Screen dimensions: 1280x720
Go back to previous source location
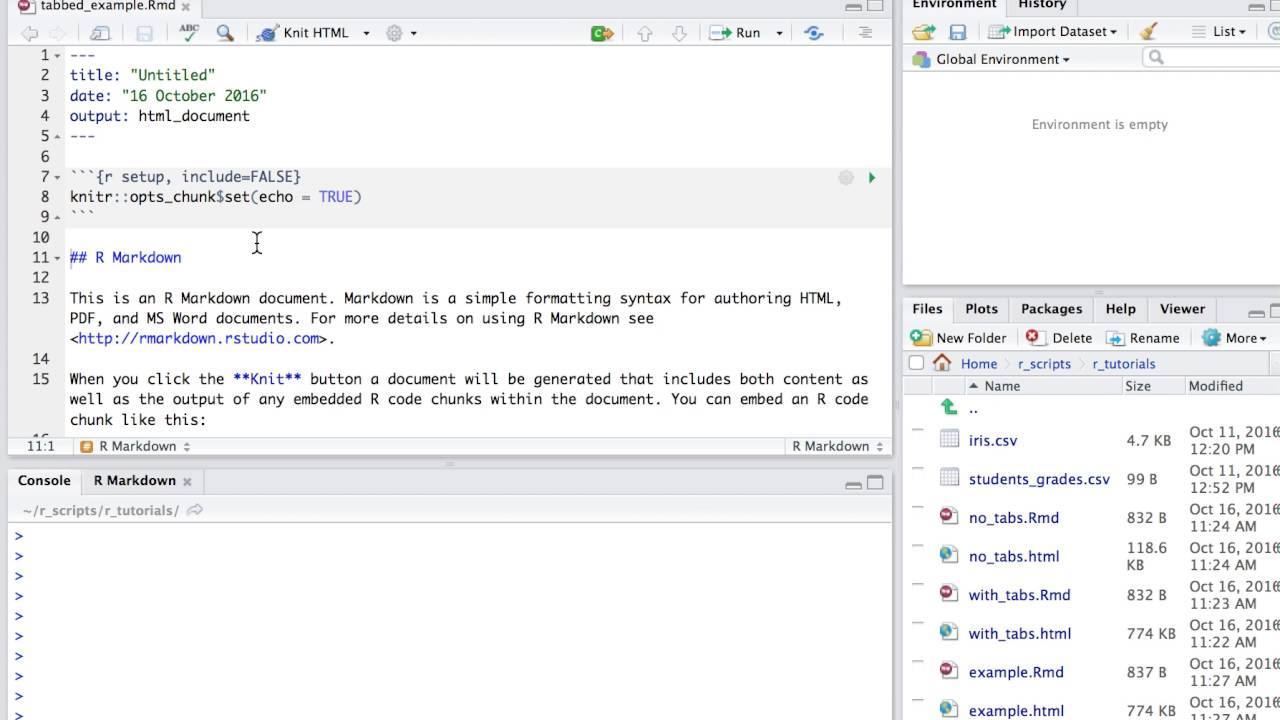pyautogui.click(x=29, y=33)
